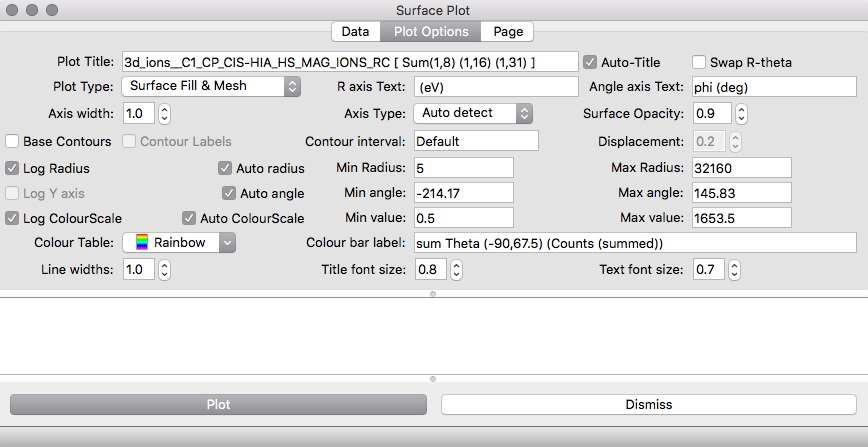This screenshot has height=447, width=868.
Task: Open the Page tab
Action: coord(507,32)
